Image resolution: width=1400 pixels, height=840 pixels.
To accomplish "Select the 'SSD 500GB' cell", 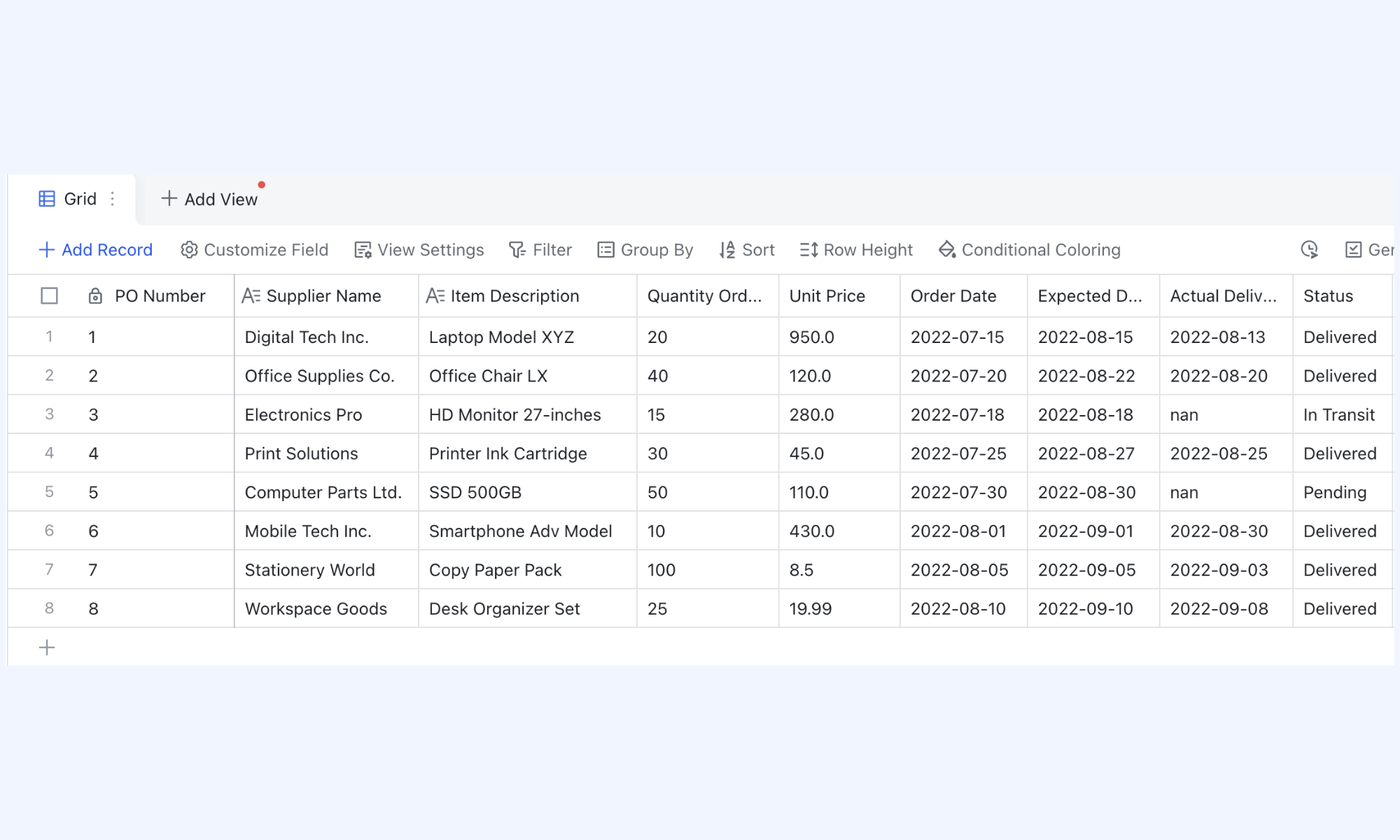I will [528, 492].
